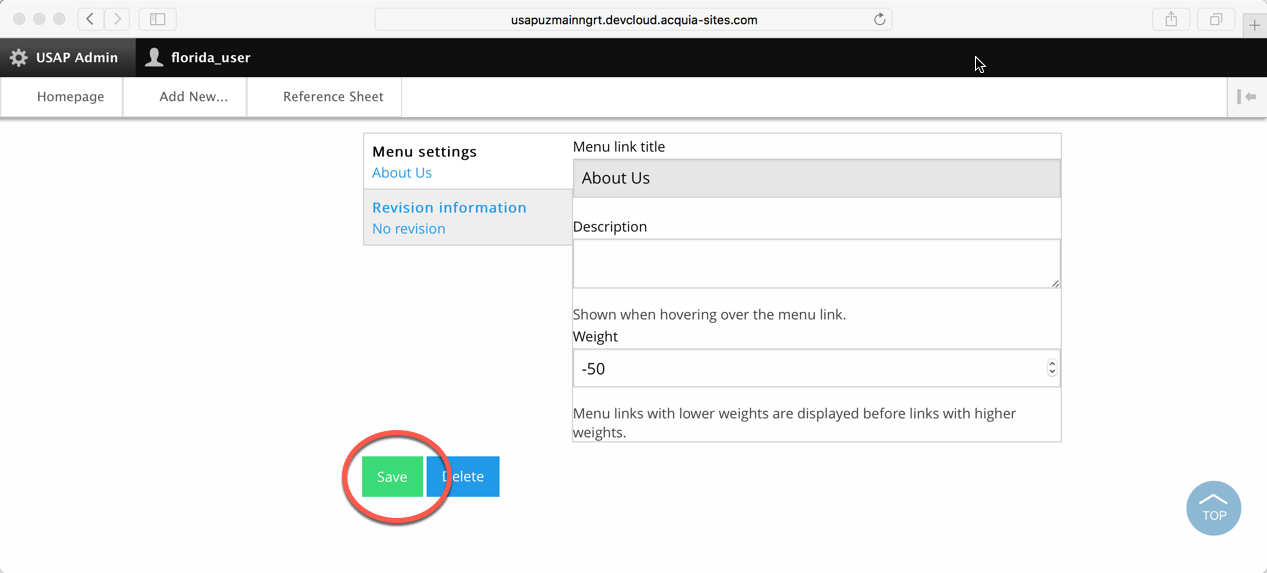Open the Reference Sheet menu item

(x=333, y=97)
